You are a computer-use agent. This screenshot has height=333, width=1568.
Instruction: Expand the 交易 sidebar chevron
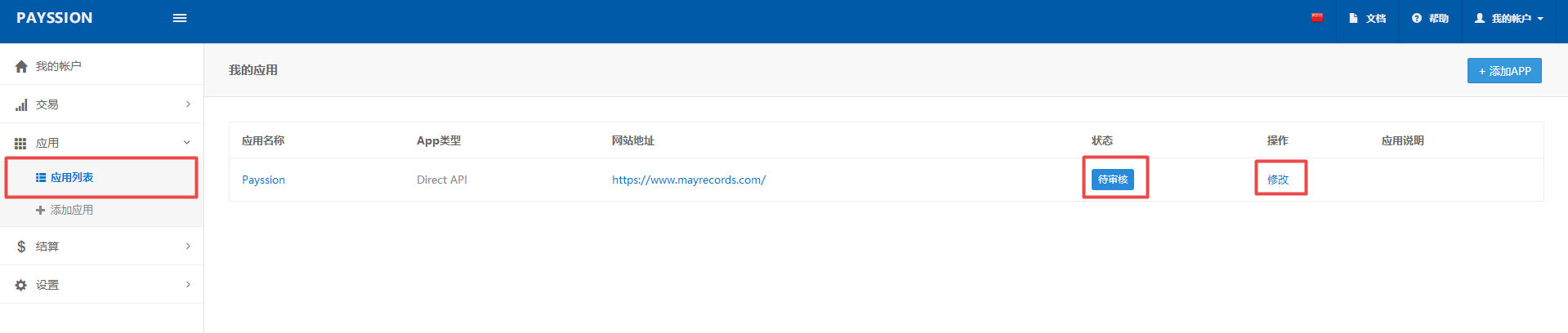coord(188,104)
